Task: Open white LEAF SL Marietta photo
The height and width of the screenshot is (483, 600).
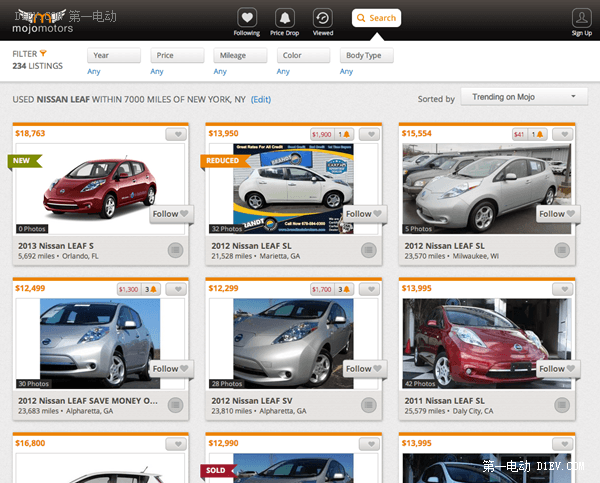Action: point(293,188)
